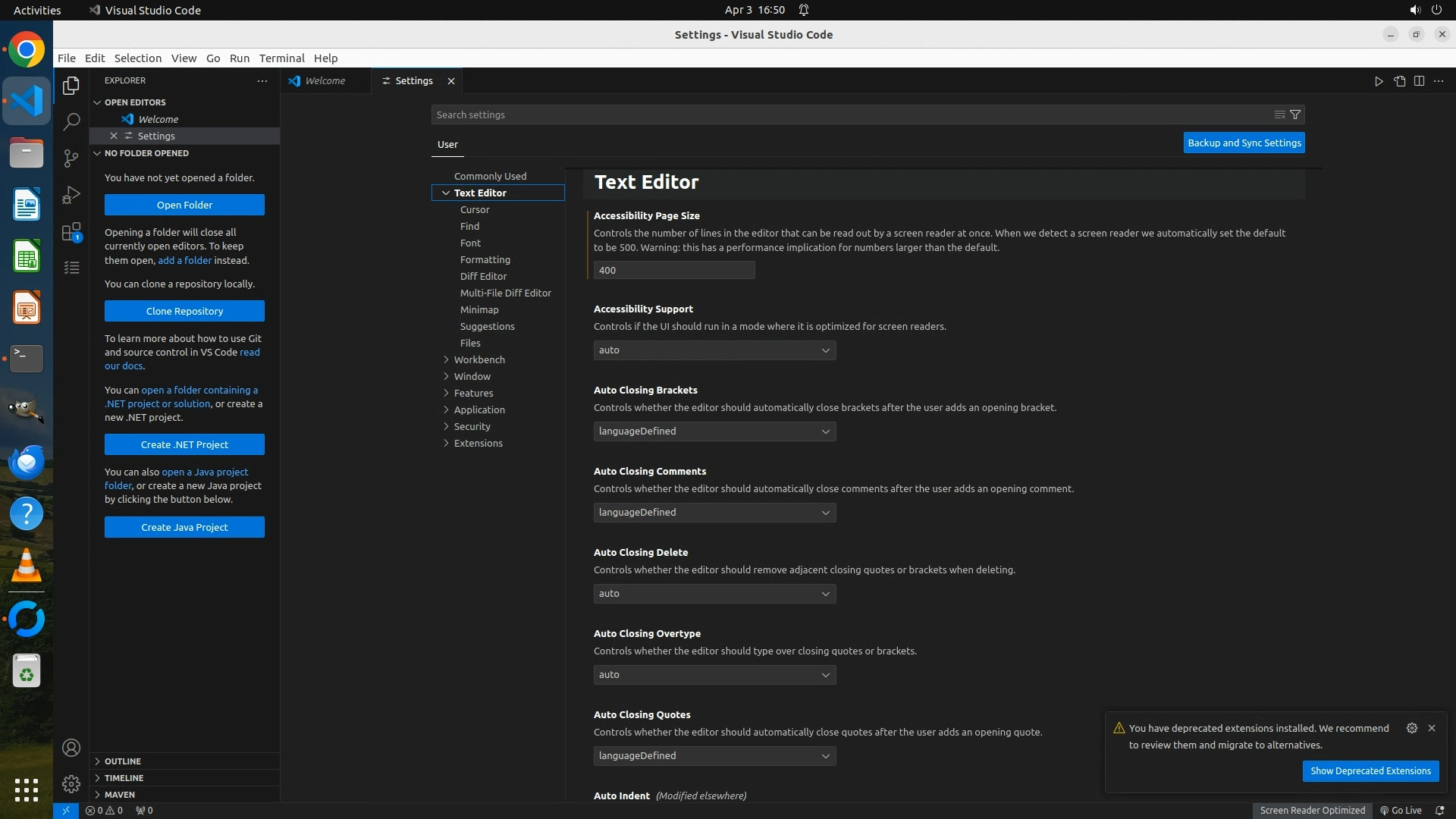This screenshot has width=1456, height=819.
Task: Expand the Outline panel
Action: pos(123,761)
